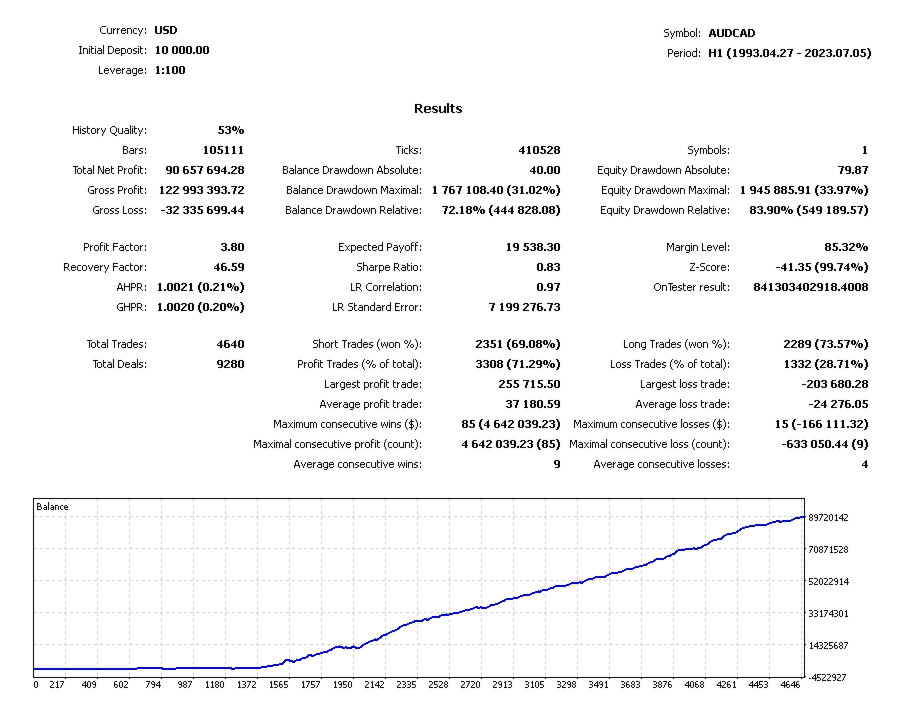
Task: Click Average consecutive losses value 4
Action: [865, 464]
